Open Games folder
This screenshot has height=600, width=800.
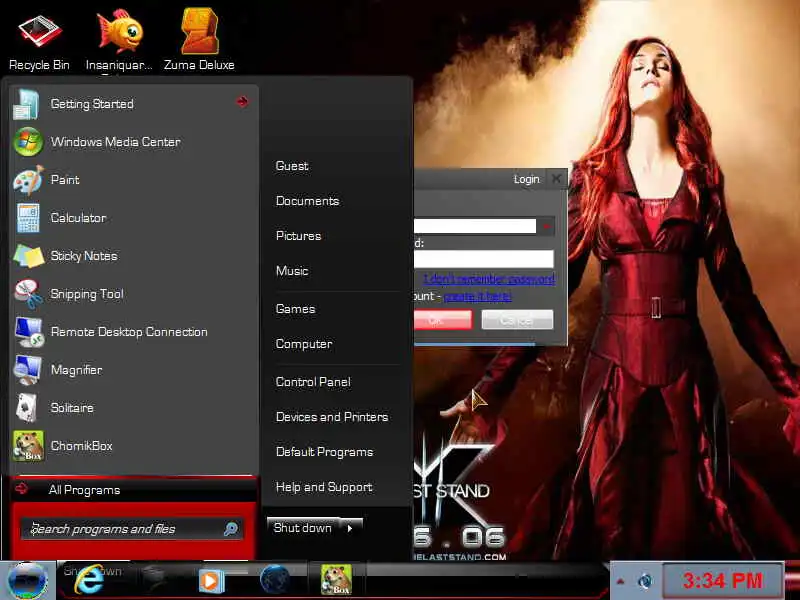295,309
